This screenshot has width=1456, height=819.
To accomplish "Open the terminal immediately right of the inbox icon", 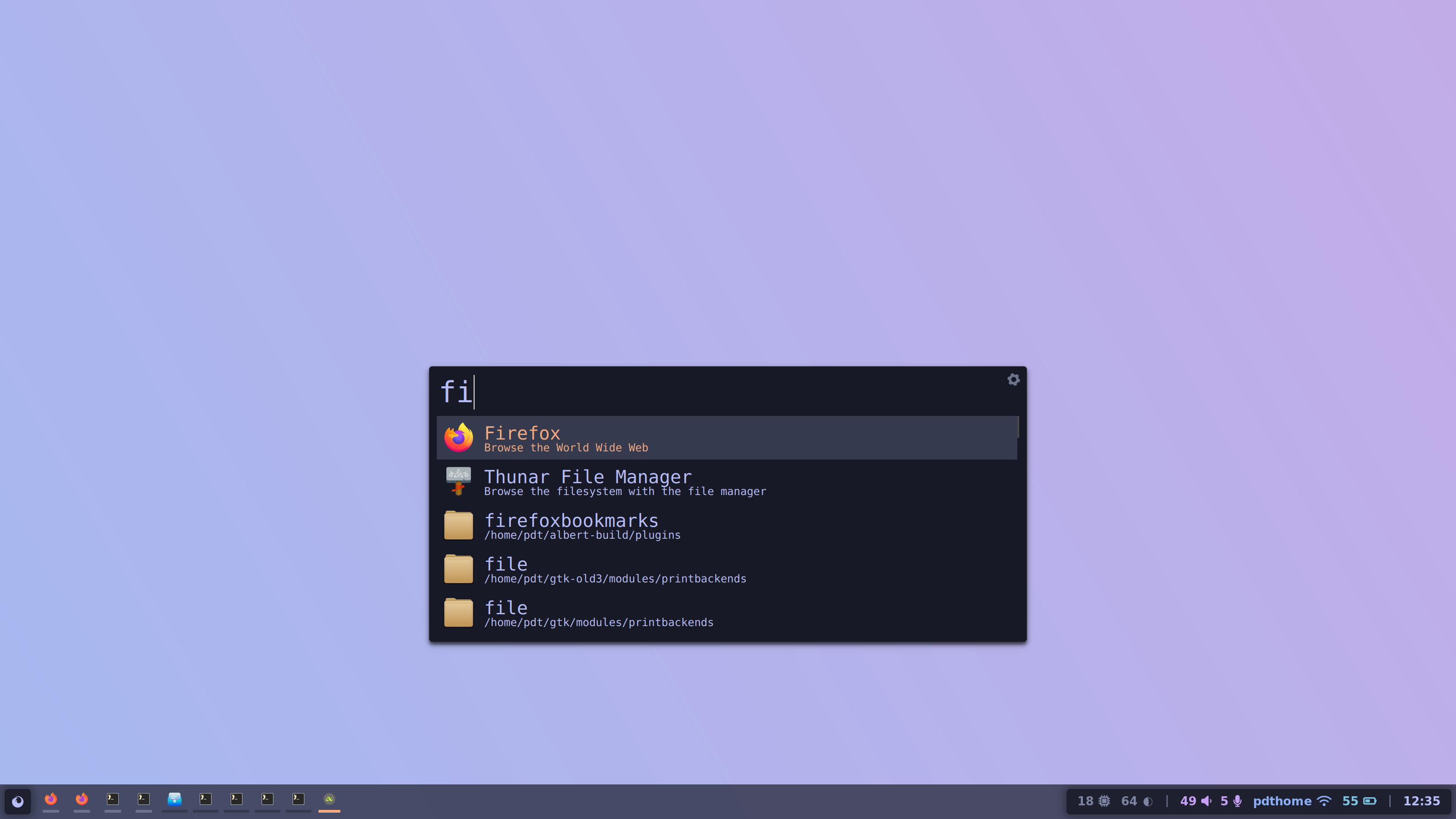I will pos(206,799).
